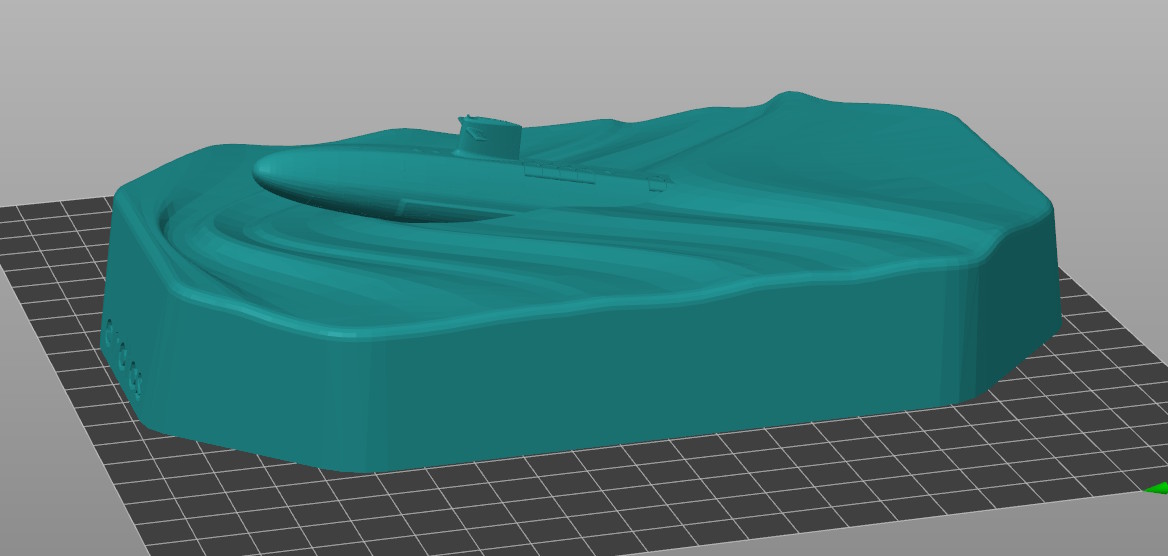Click the tallest wave peak behind the submarine
Viewport: 1168px width, 556px height.
tap(790, 98)
